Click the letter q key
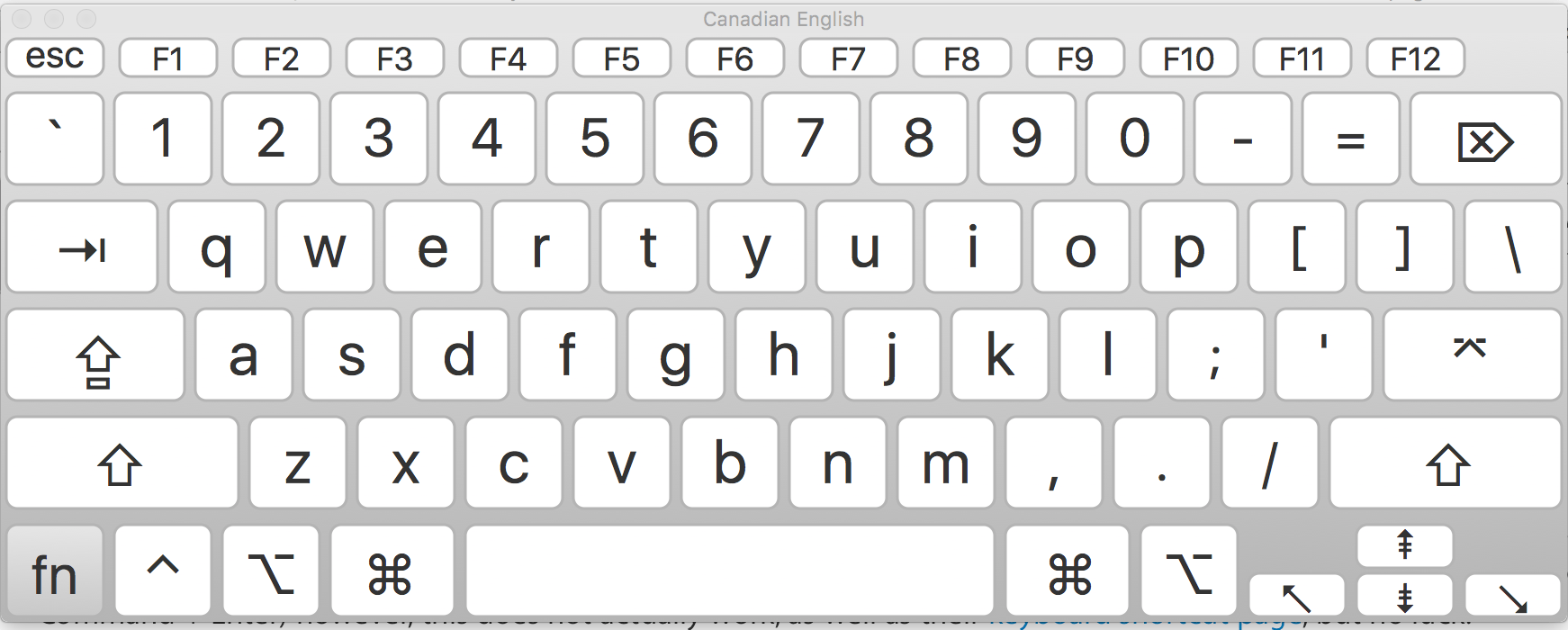This screenshot has width=1568, height=630. pos(217,247)
